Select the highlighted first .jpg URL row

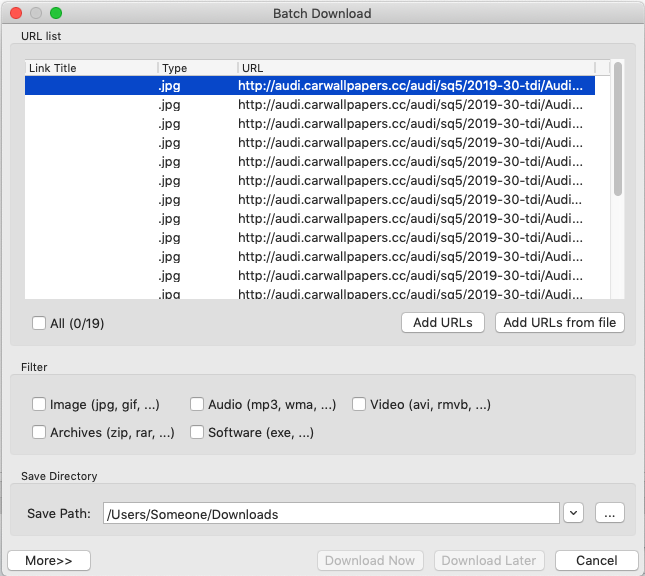[310, 86]
